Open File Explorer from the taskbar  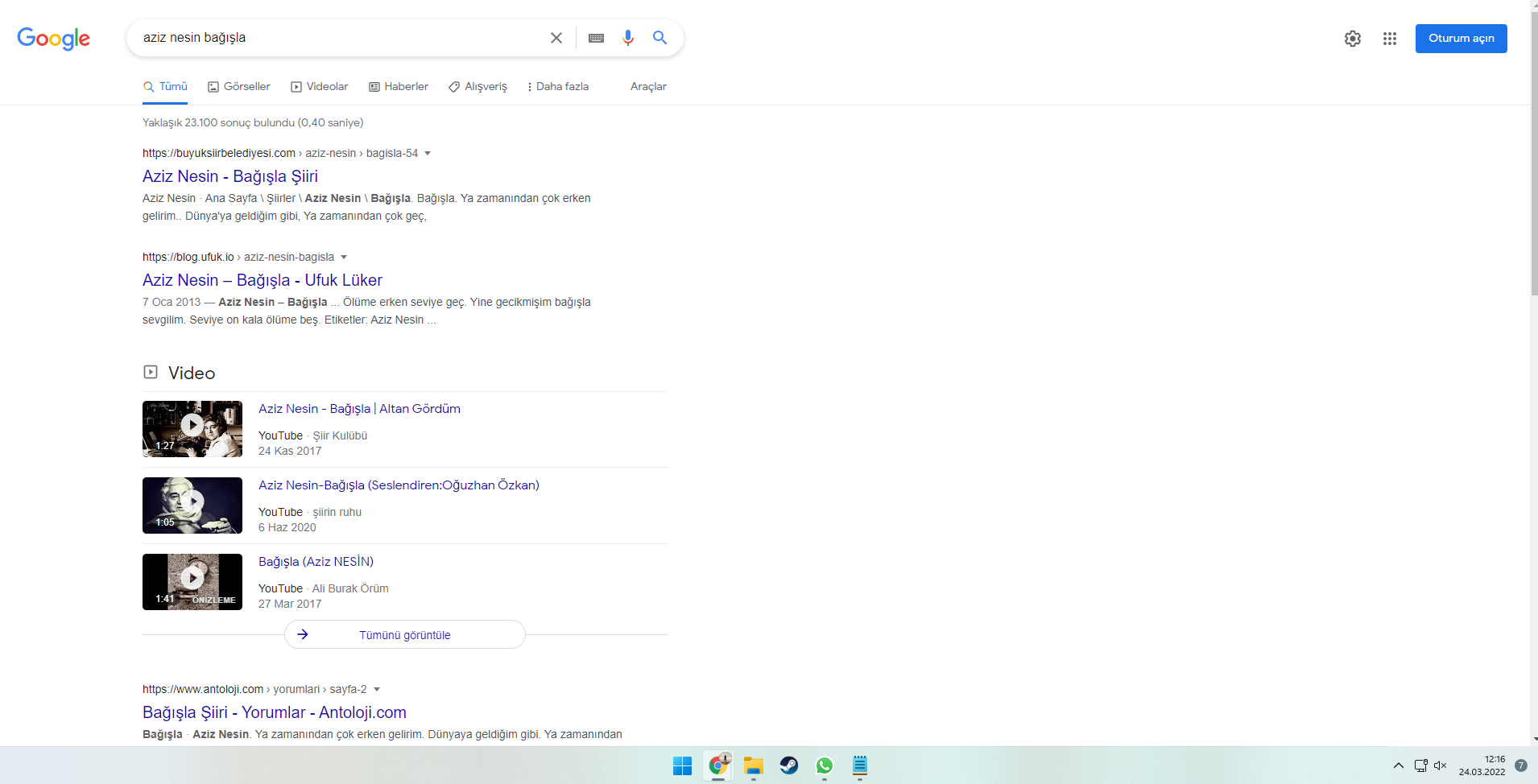(753, 765)
